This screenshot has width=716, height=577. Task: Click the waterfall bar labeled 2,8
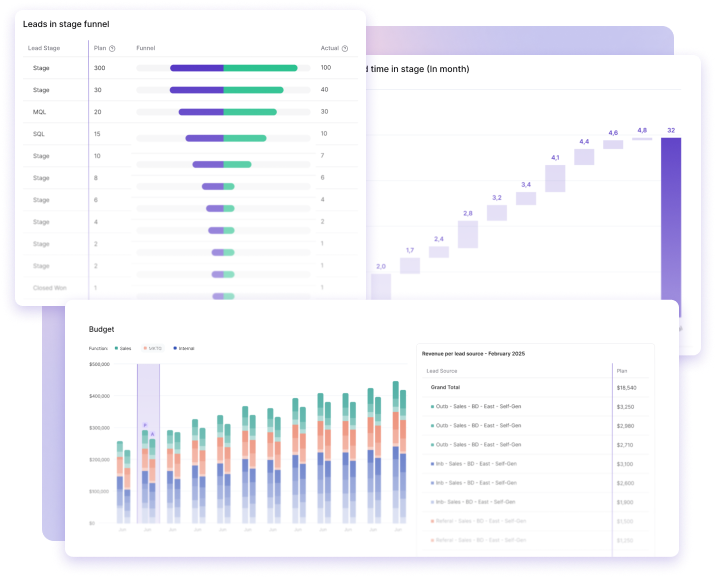click(467, 234)
